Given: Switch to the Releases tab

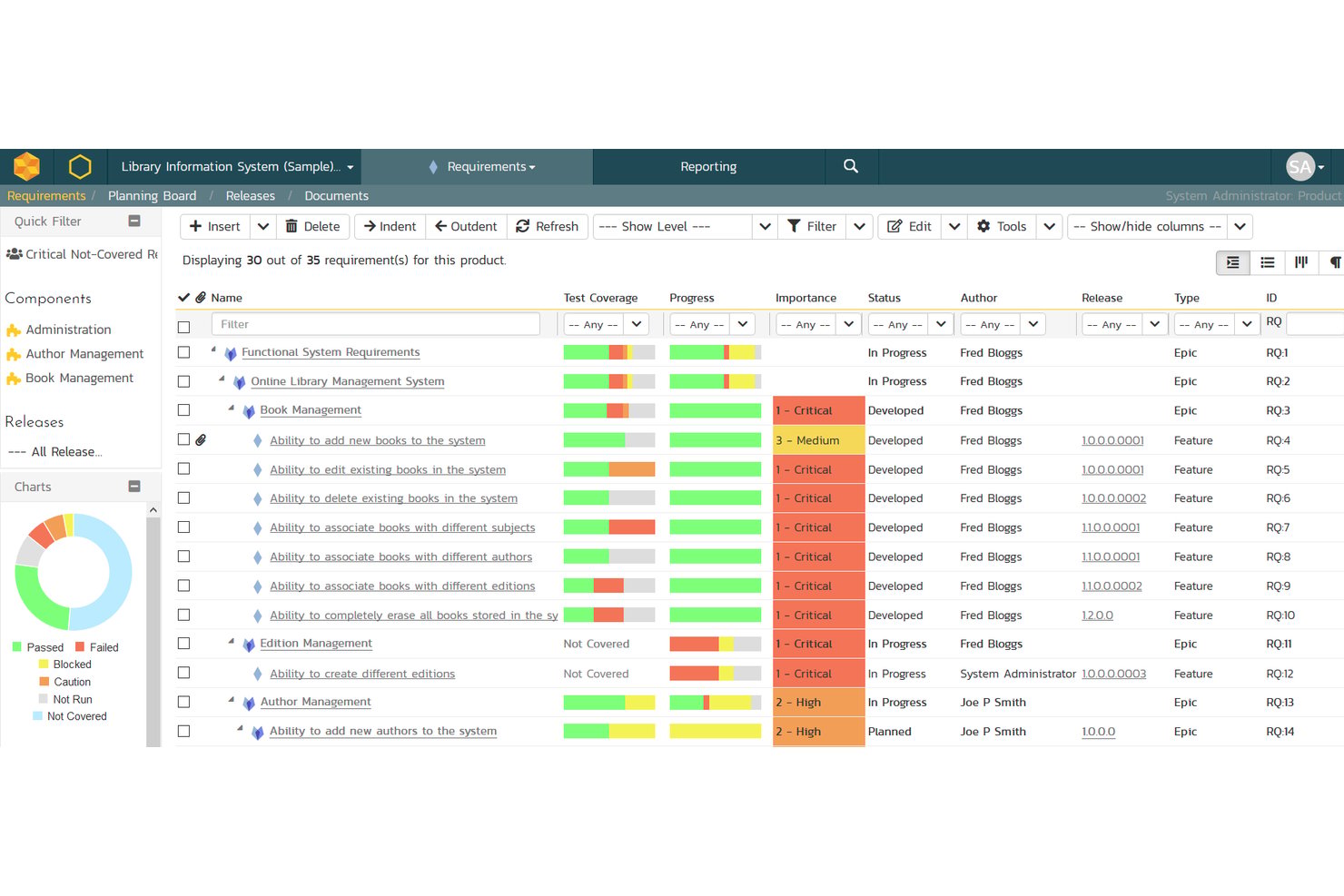Looking at the screenshot, I should point(250,195).
